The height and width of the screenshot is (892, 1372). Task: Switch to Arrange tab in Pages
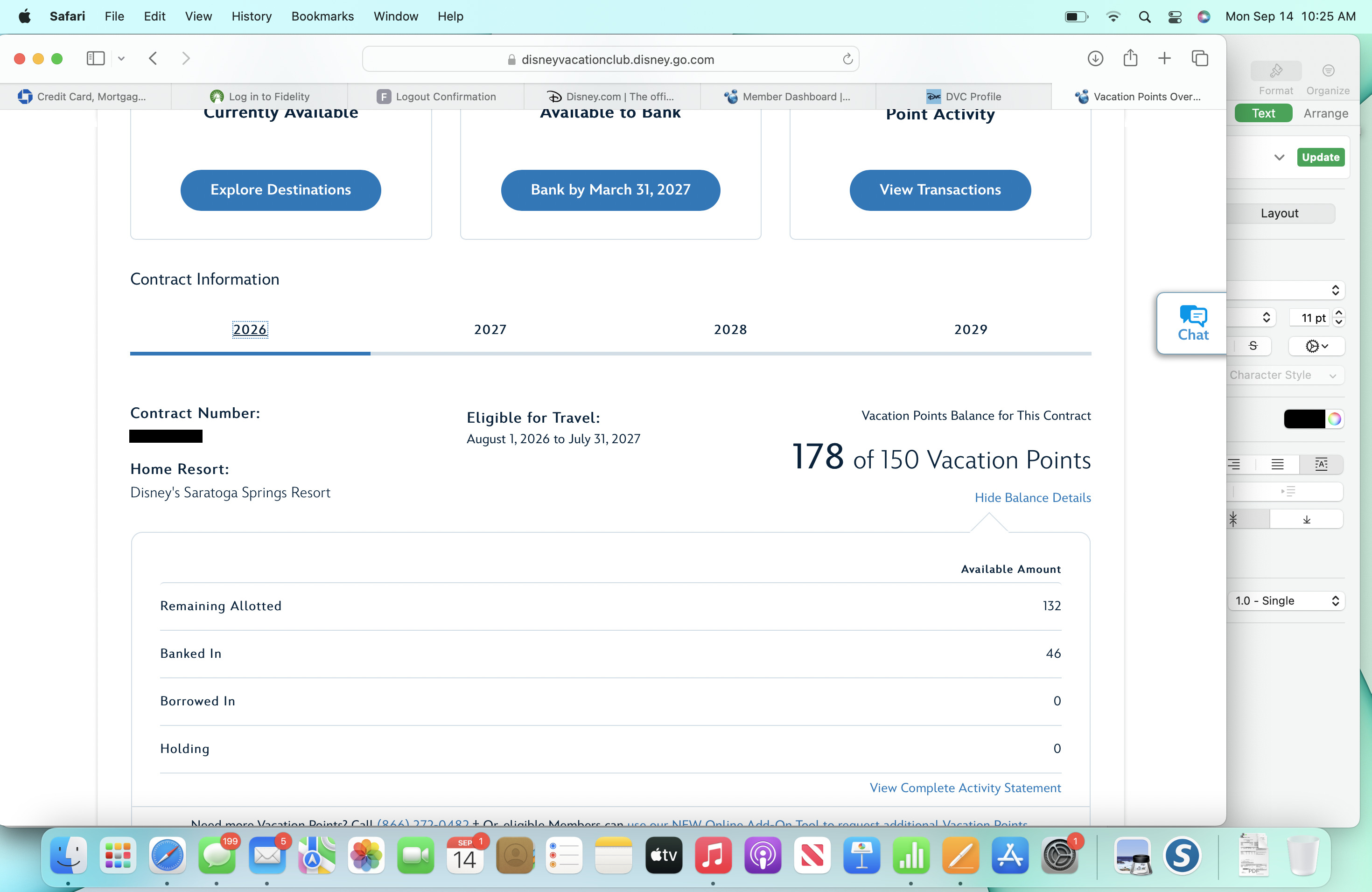coord(1325,113)
